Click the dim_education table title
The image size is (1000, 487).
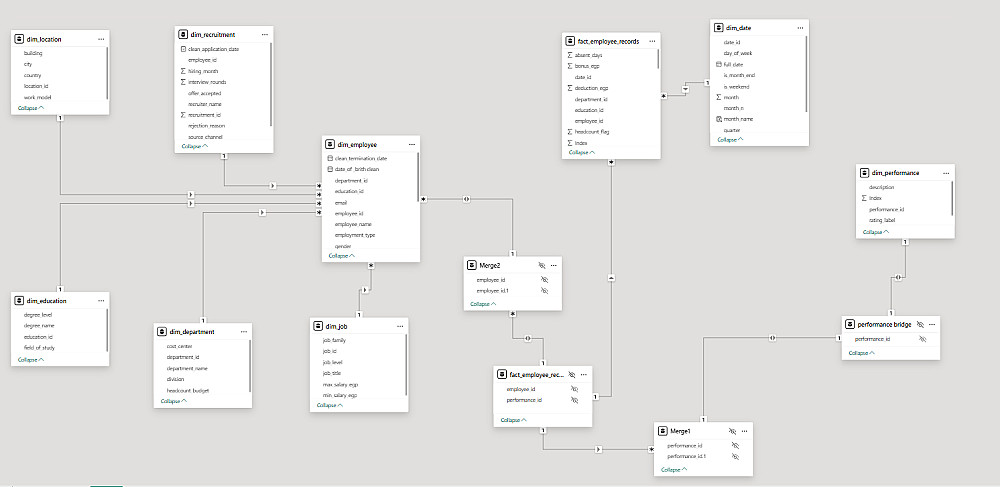(x=46, y=301)
